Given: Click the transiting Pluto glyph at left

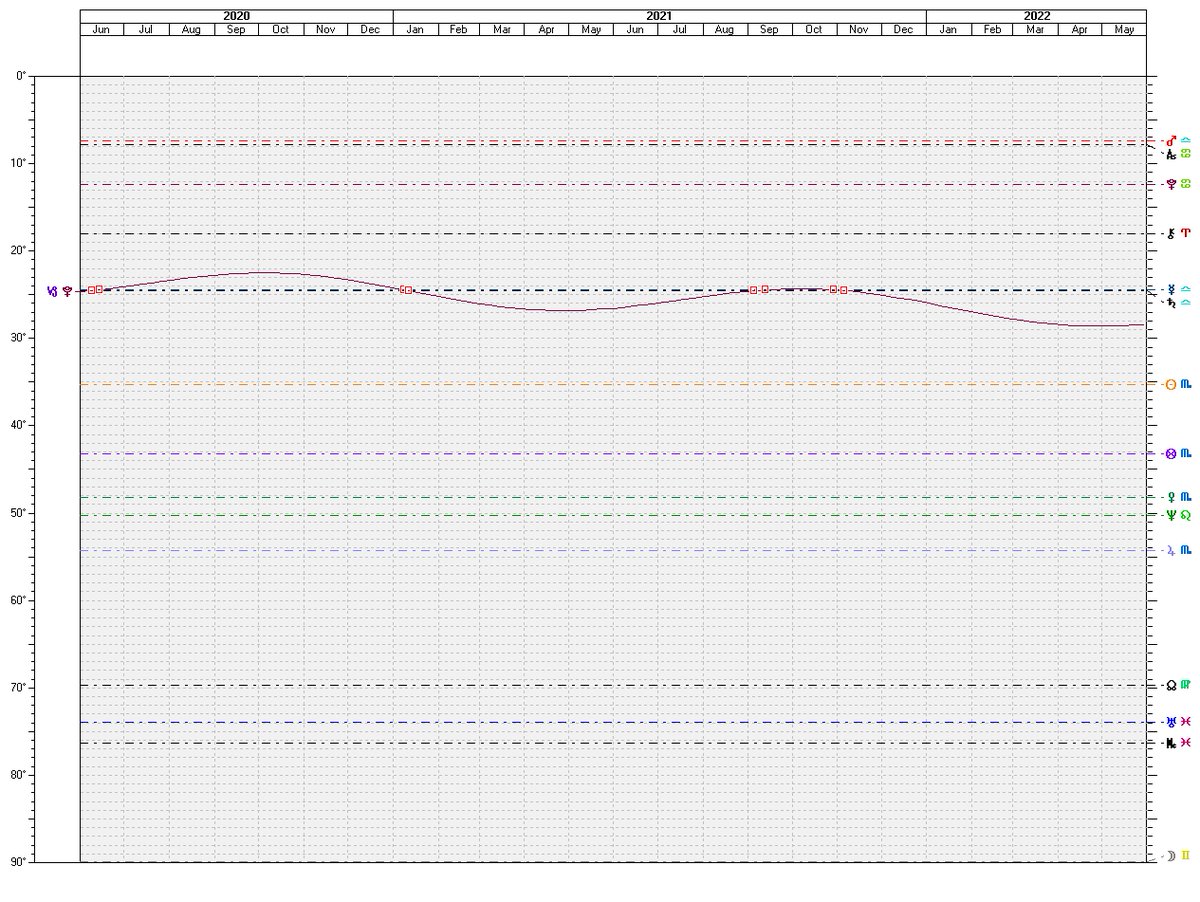Looking at the screenshot, I should (x=67, y=291).
